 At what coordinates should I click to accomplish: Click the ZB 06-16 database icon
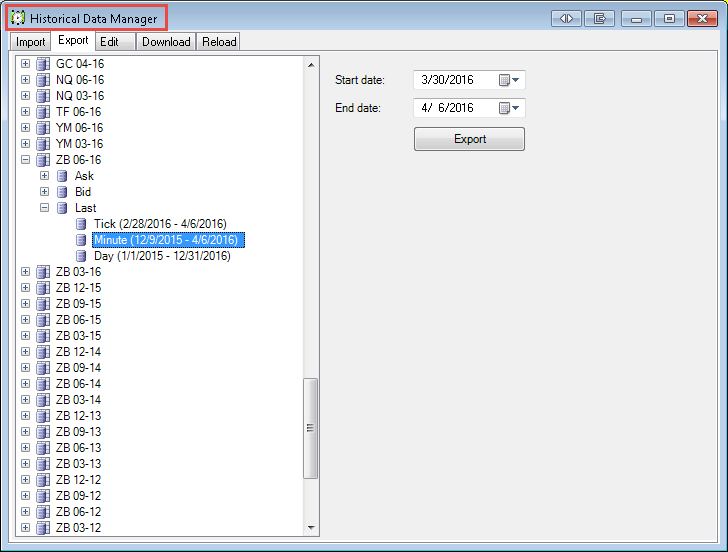[43, 160]
